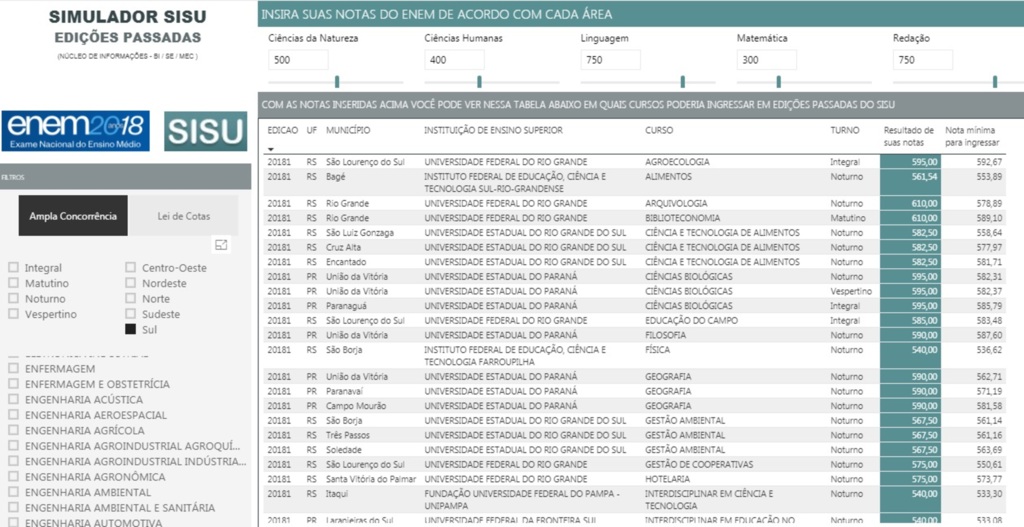
Task: Click Resultado de suas notas header
Action: [908, 136]
